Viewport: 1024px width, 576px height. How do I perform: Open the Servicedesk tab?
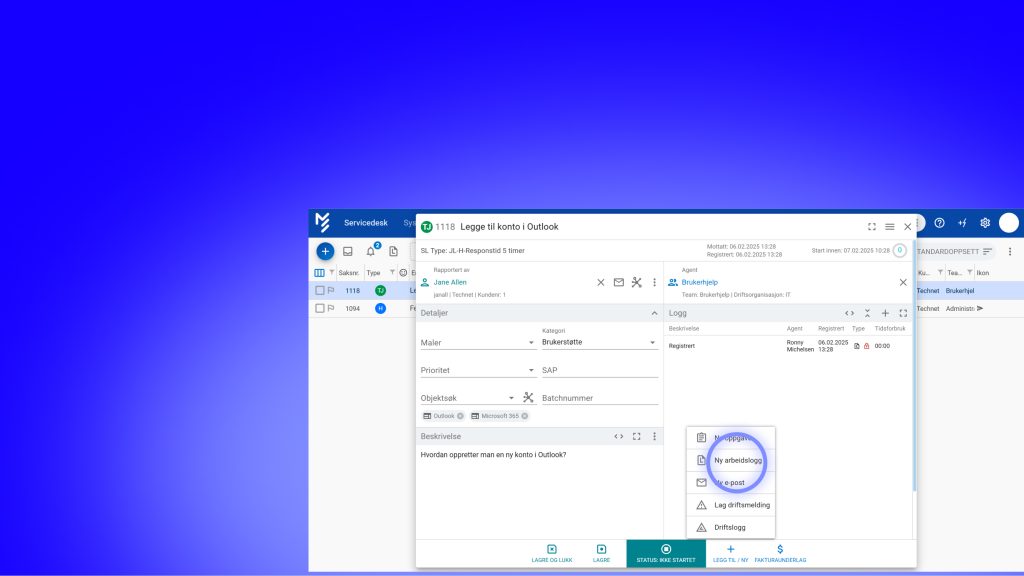[366, 223]
